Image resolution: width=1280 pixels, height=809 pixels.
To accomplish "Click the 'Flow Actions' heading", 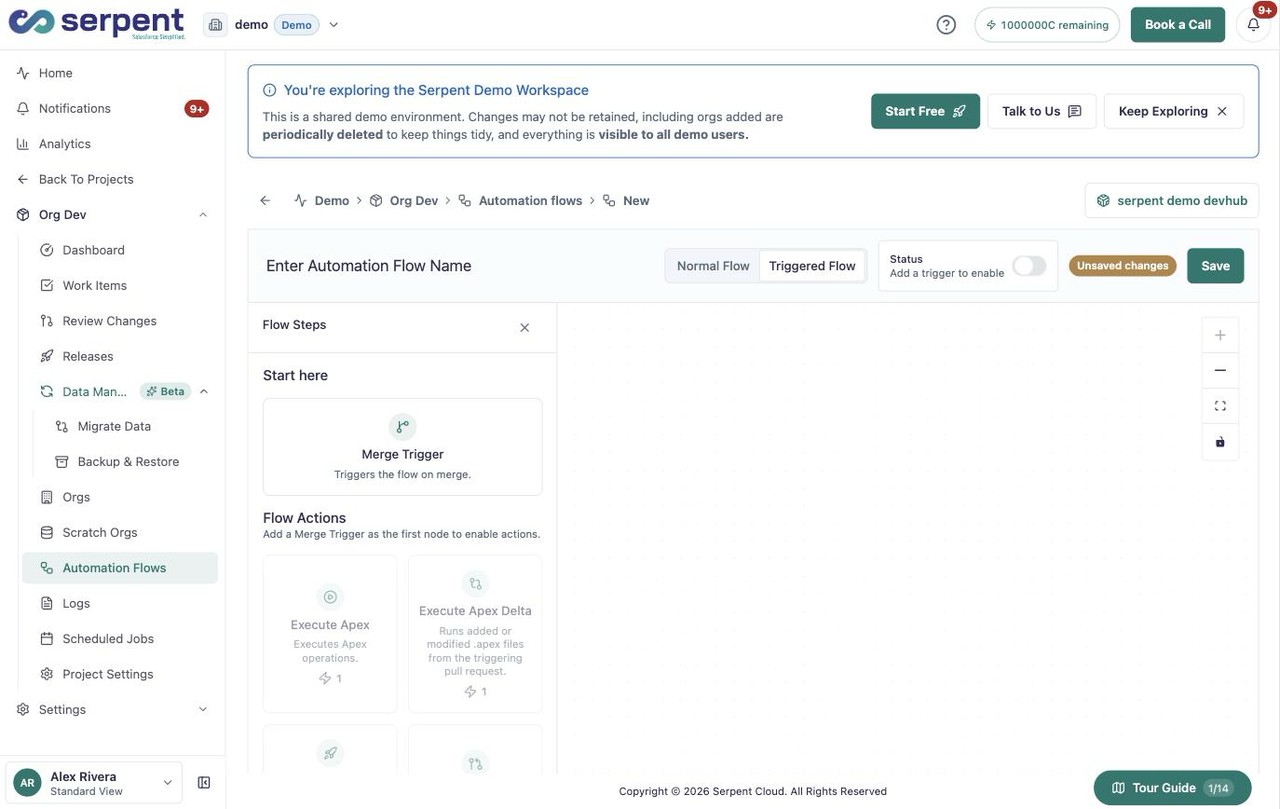I will (x=304, y=518).
